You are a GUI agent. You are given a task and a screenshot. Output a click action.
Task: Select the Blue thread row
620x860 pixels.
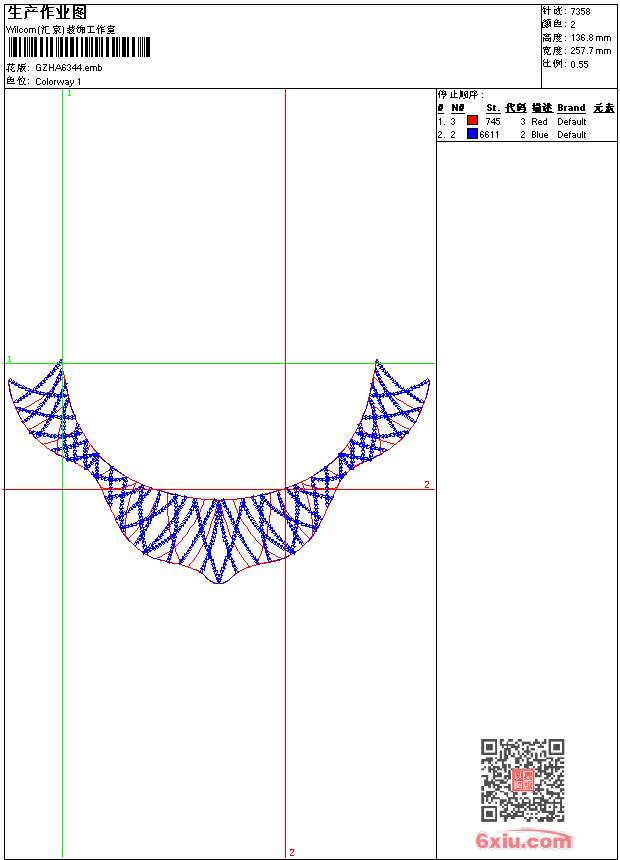[539, 134]
